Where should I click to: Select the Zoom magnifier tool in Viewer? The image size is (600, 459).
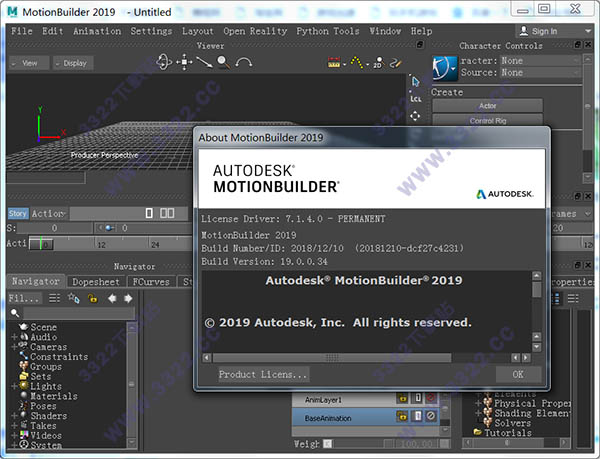(223, 62)
